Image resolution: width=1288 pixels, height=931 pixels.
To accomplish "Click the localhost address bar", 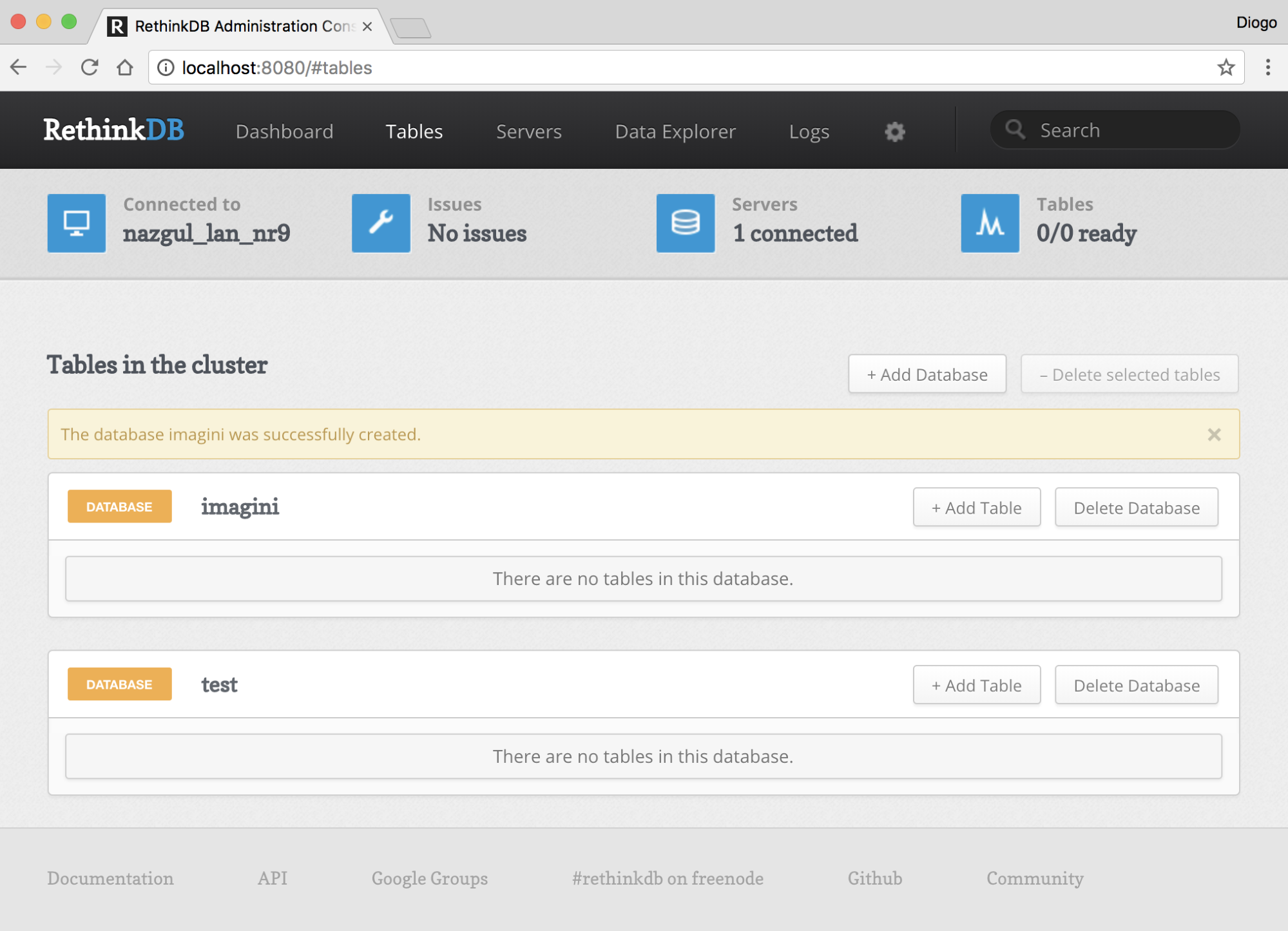I will point(644,68).
